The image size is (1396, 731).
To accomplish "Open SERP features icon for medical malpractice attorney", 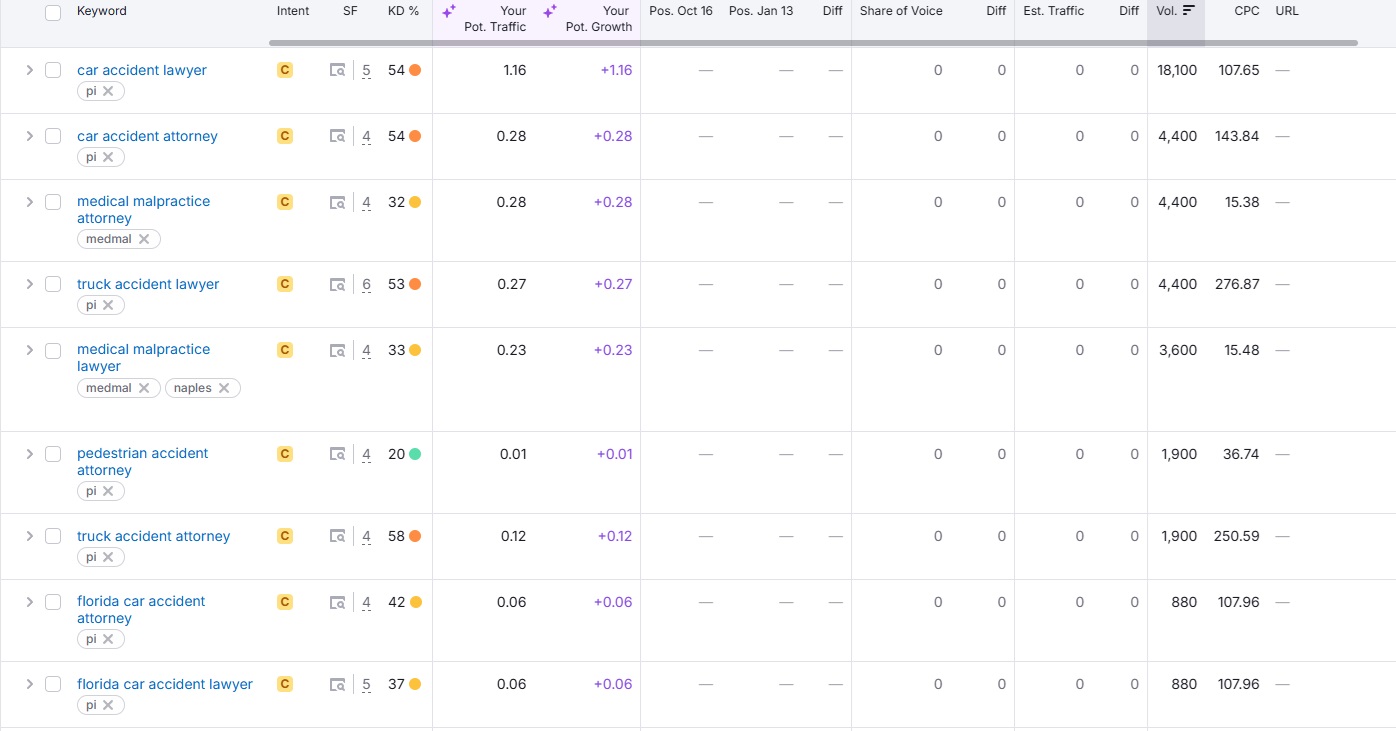I will click(338, 202).
